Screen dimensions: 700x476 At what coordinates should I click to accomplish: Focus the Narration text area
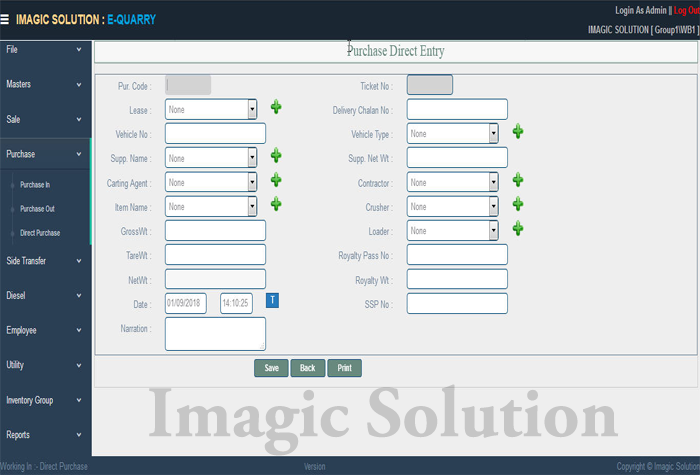(x=215, y=334)
